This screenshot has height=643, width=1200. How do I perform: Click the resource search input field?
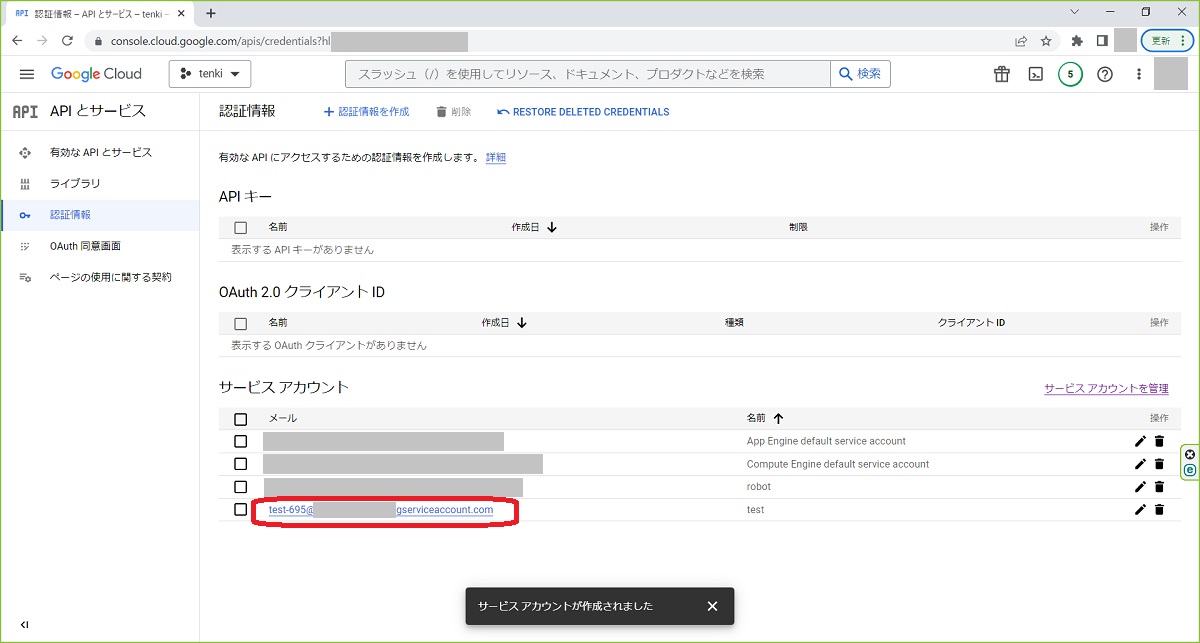[588, 74]
